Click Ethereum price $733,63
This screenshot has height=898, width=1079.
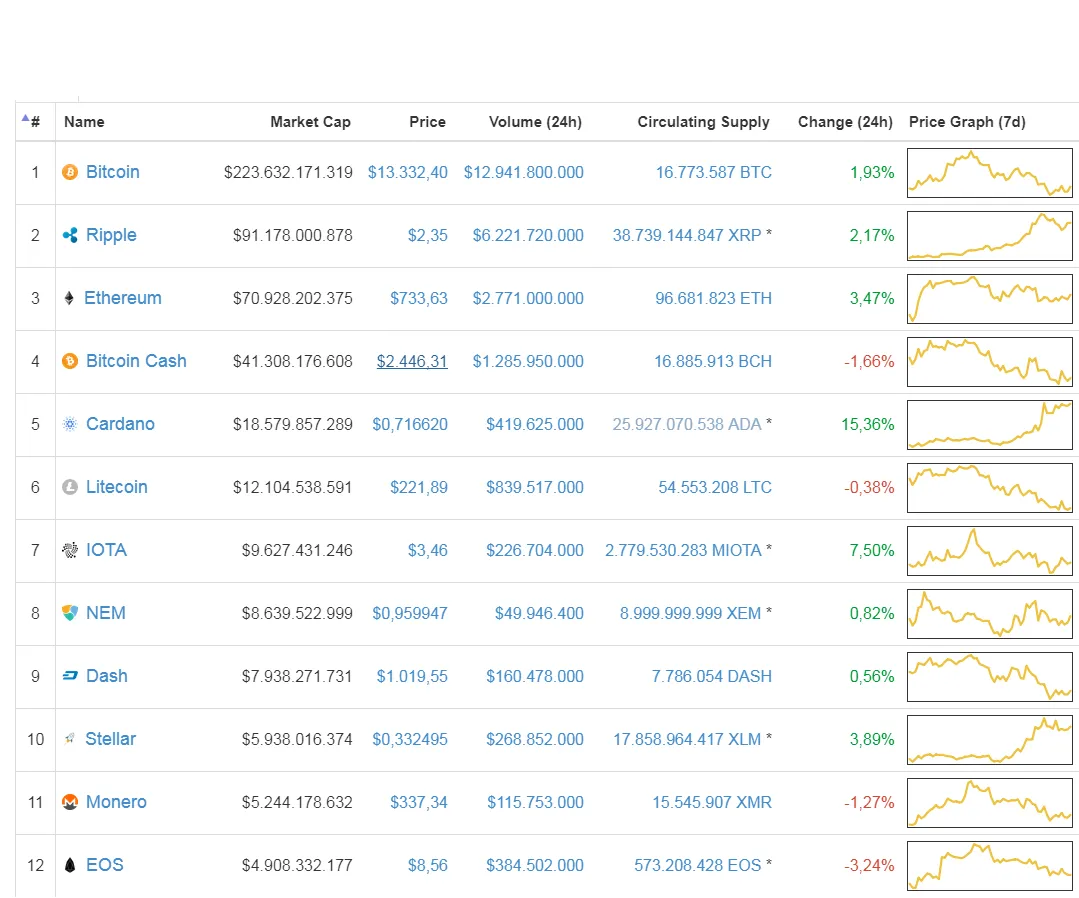click(419, 298)
